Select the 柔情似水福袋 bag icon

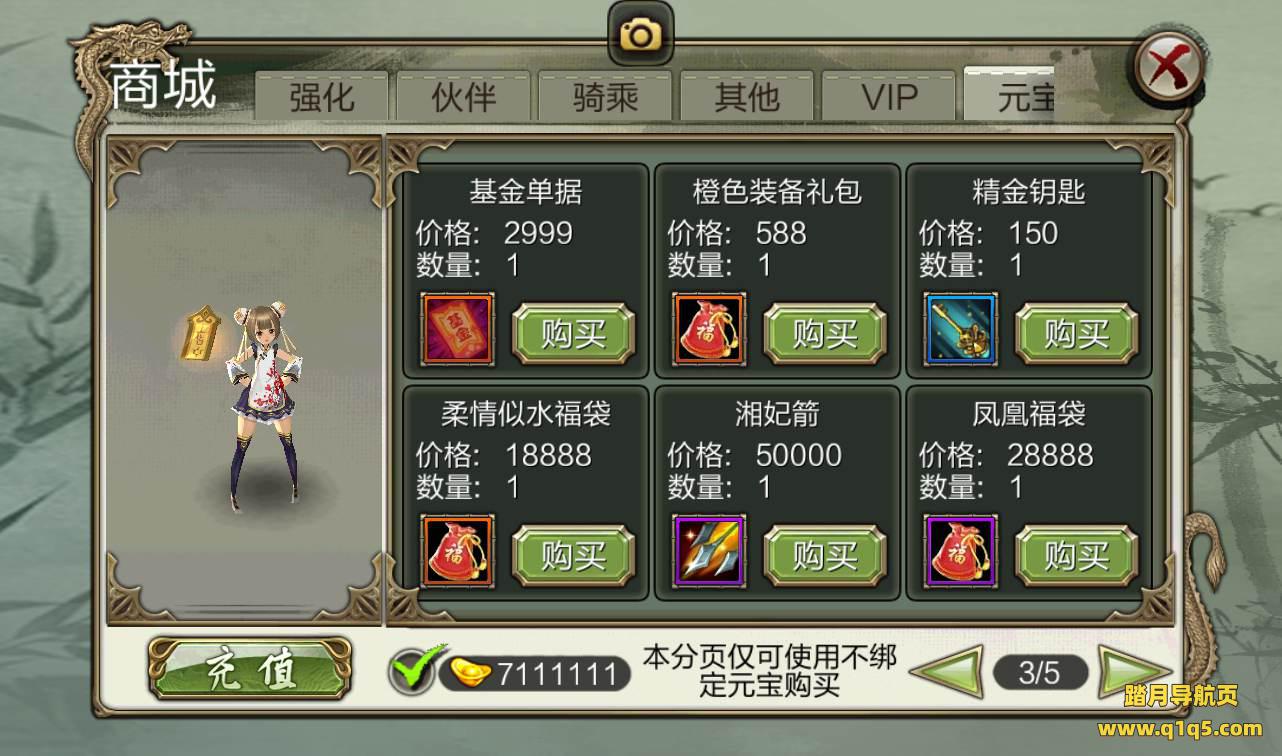point(458,550)
